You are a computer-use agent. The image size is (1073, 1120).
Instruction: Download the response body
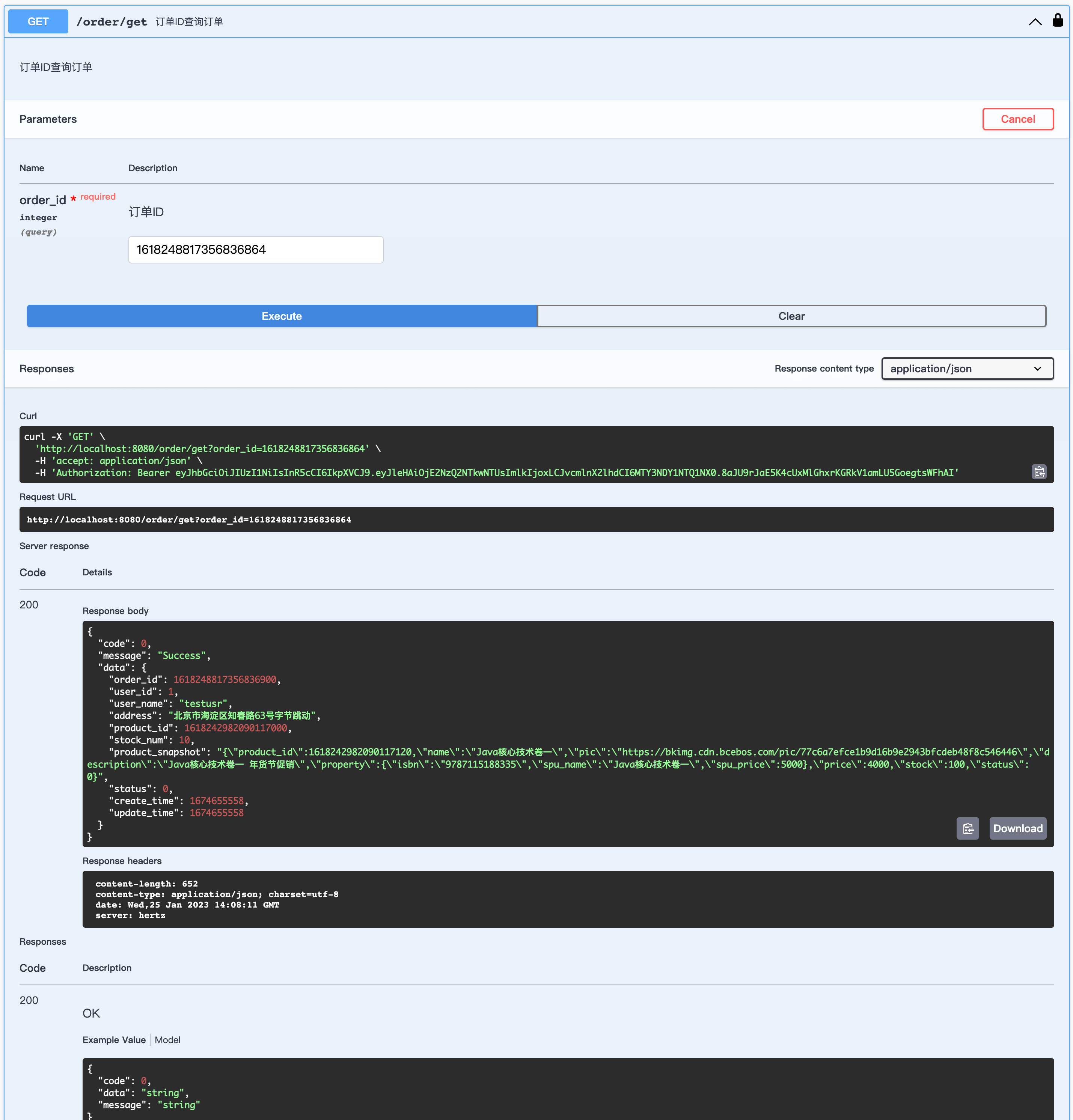(1017, 828)
